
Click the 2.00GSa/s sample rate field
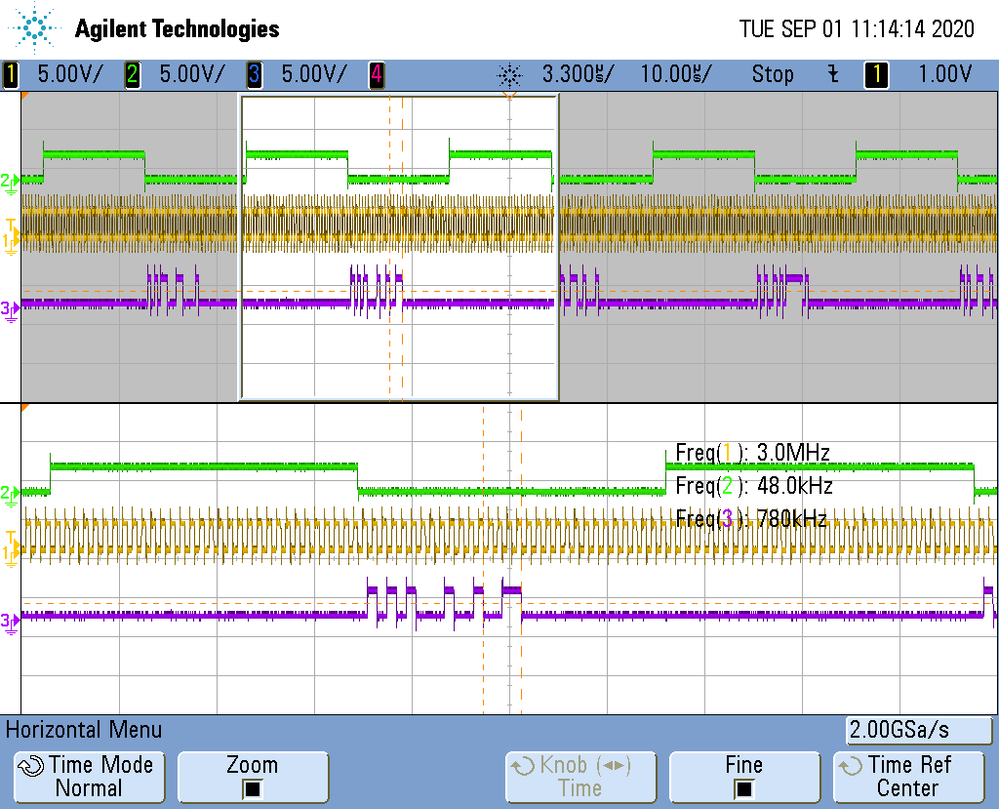coord(919,730)
